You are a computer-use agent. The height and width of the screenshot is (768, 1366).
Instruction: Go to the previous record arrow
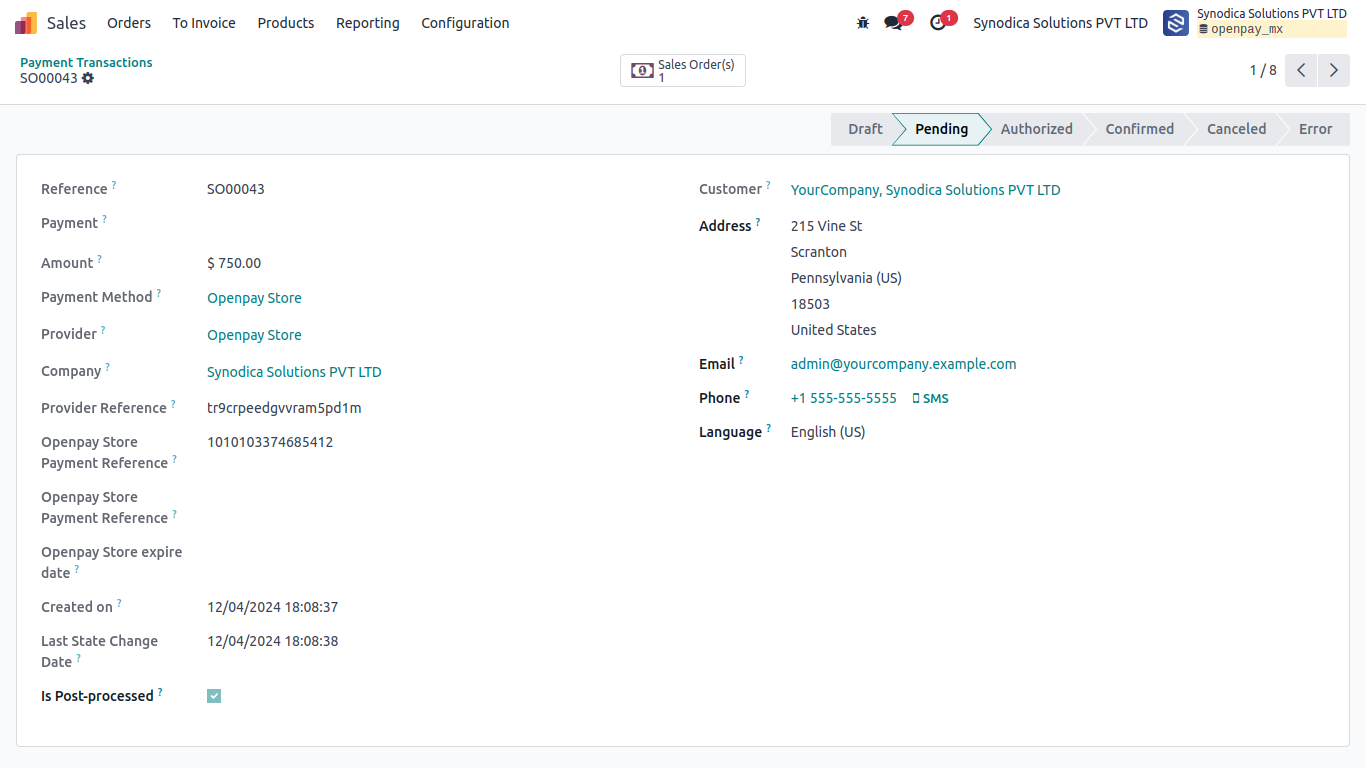point(1301,70)
